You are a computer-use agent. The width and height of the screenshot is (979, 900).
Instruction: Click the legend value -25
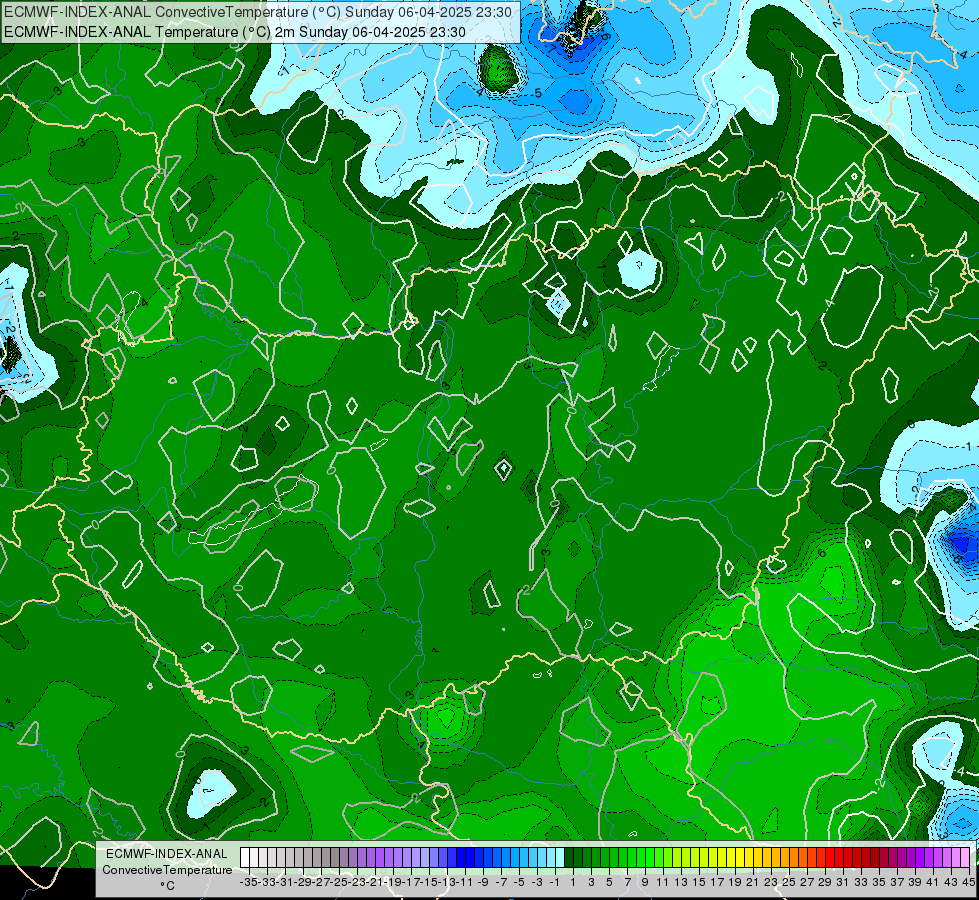tap(339, 882)
